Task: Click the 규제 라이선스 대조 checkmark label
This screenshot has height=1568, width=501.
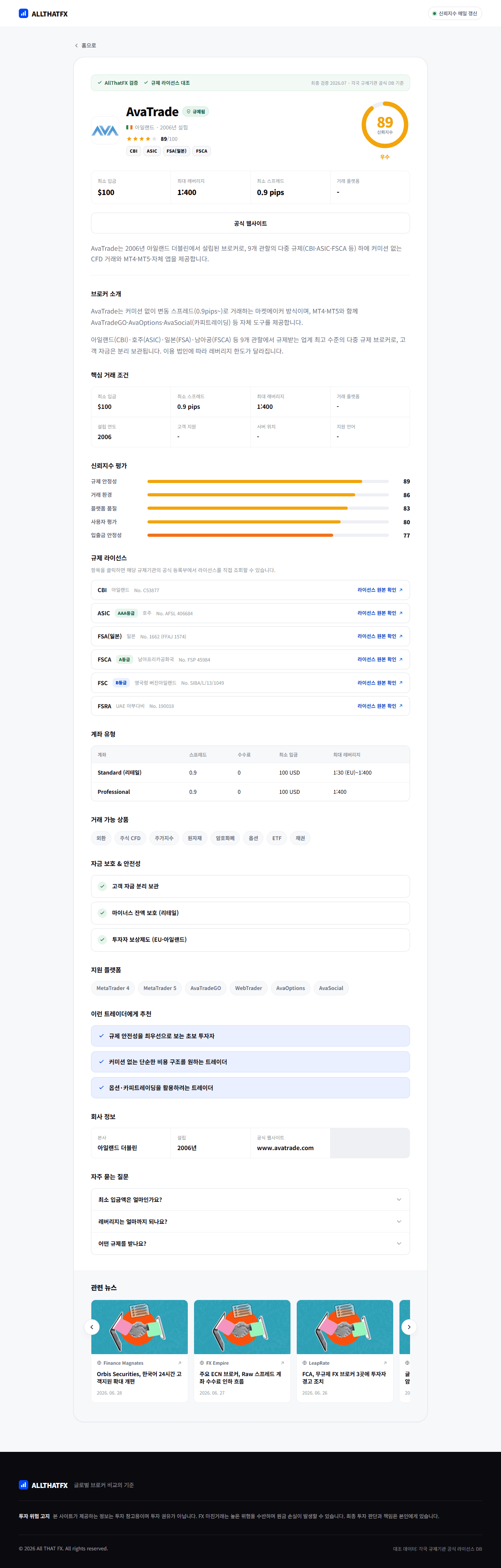Action: (167, 83)
